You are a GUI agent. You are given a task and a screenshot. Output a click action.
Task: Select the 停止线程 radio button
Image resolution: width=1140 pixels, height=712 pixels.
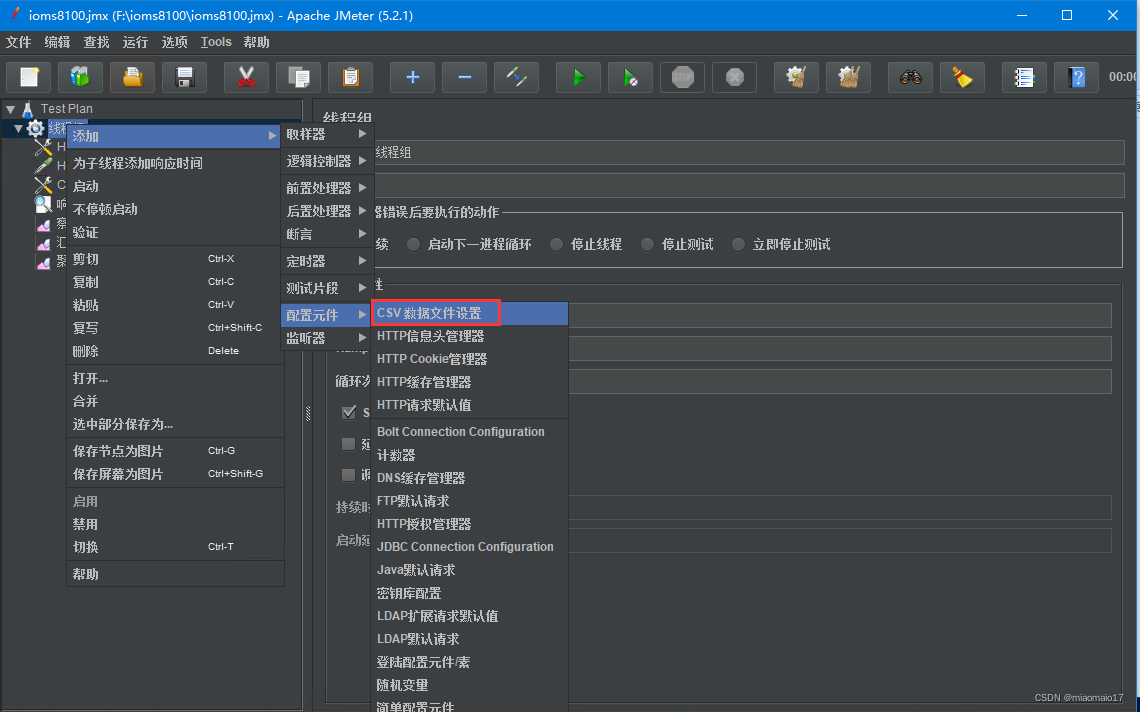(x=557, y=244)
